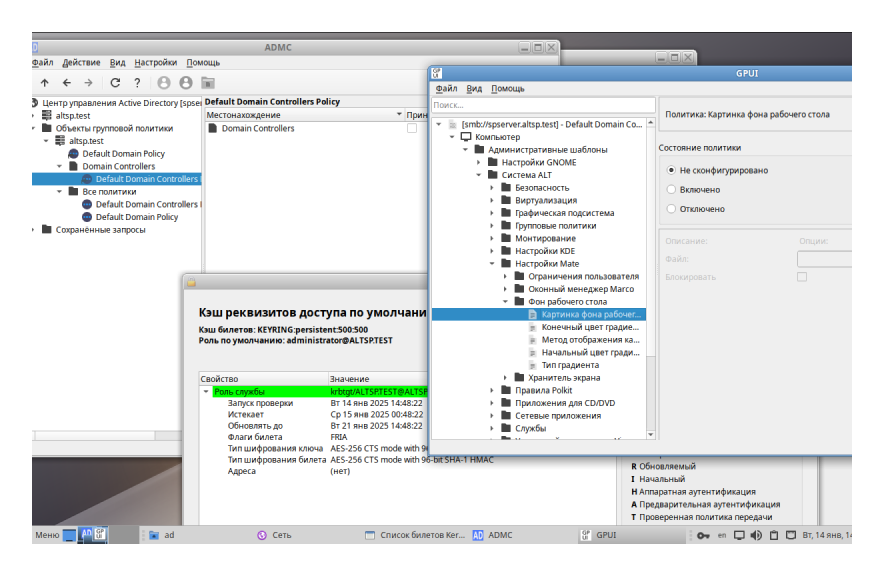Click the folder icon in ADMC toolbar
The image size is (884, 576).
tap(208, 83)
